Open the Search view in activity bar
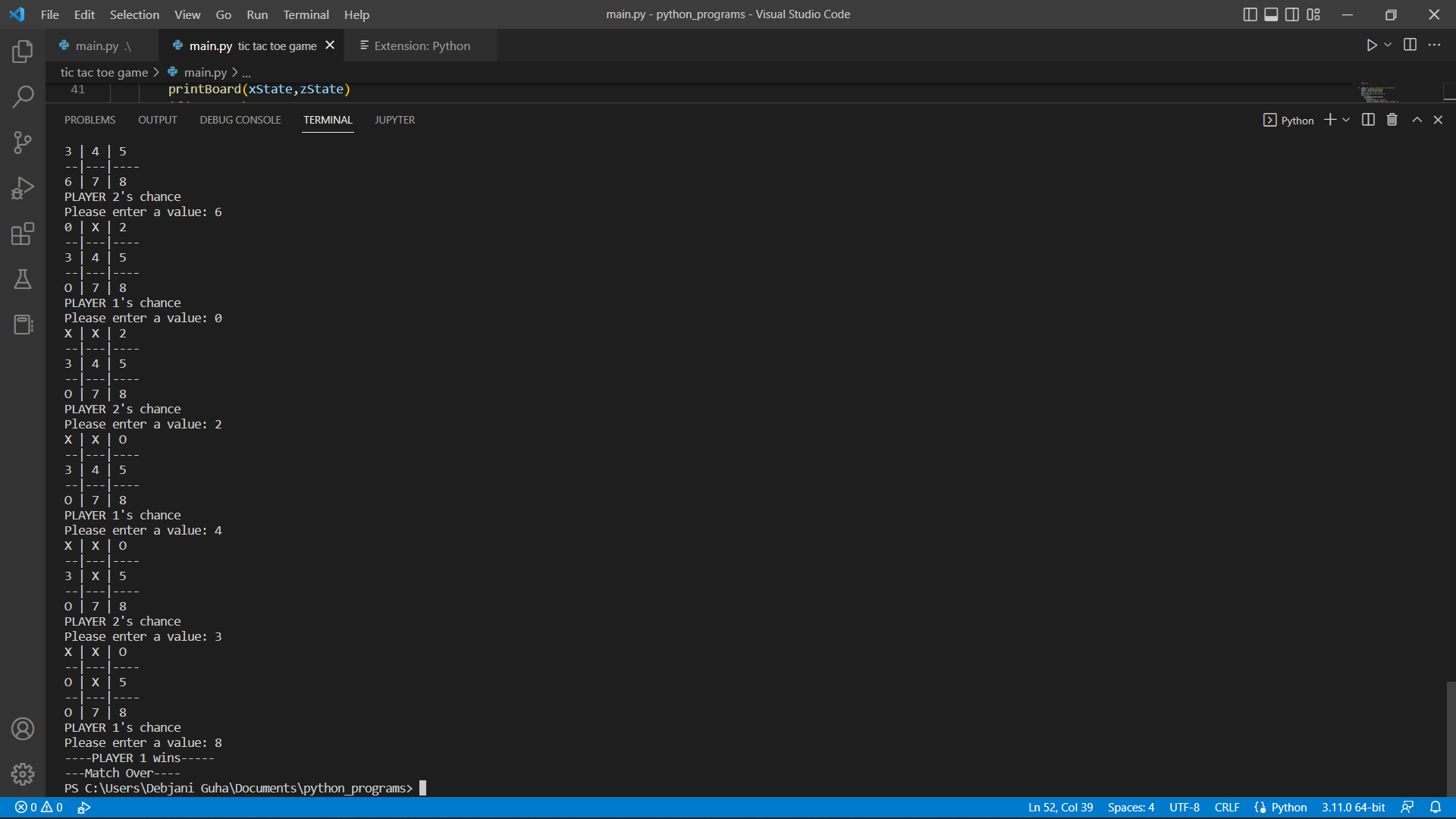Viewport: 1456px width, 819px height. pyautogui.click(x=23, y=96)
